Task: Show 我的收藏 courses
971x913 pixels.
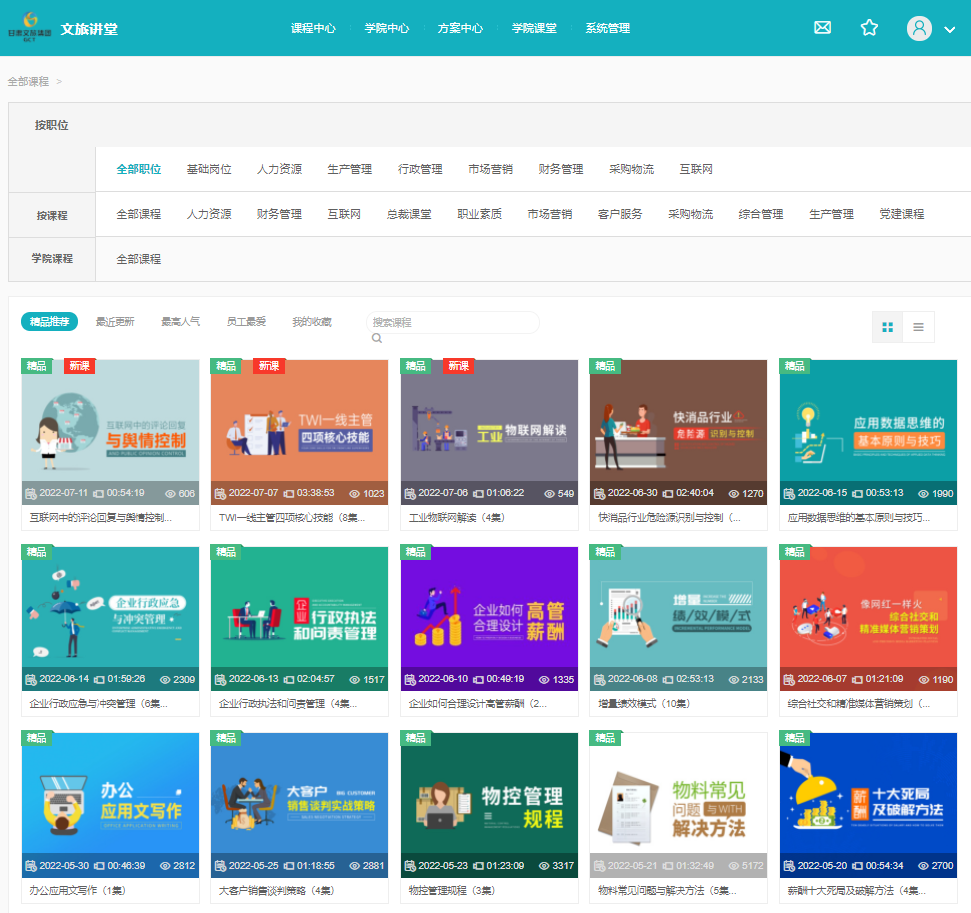Action: click(311, 322)
